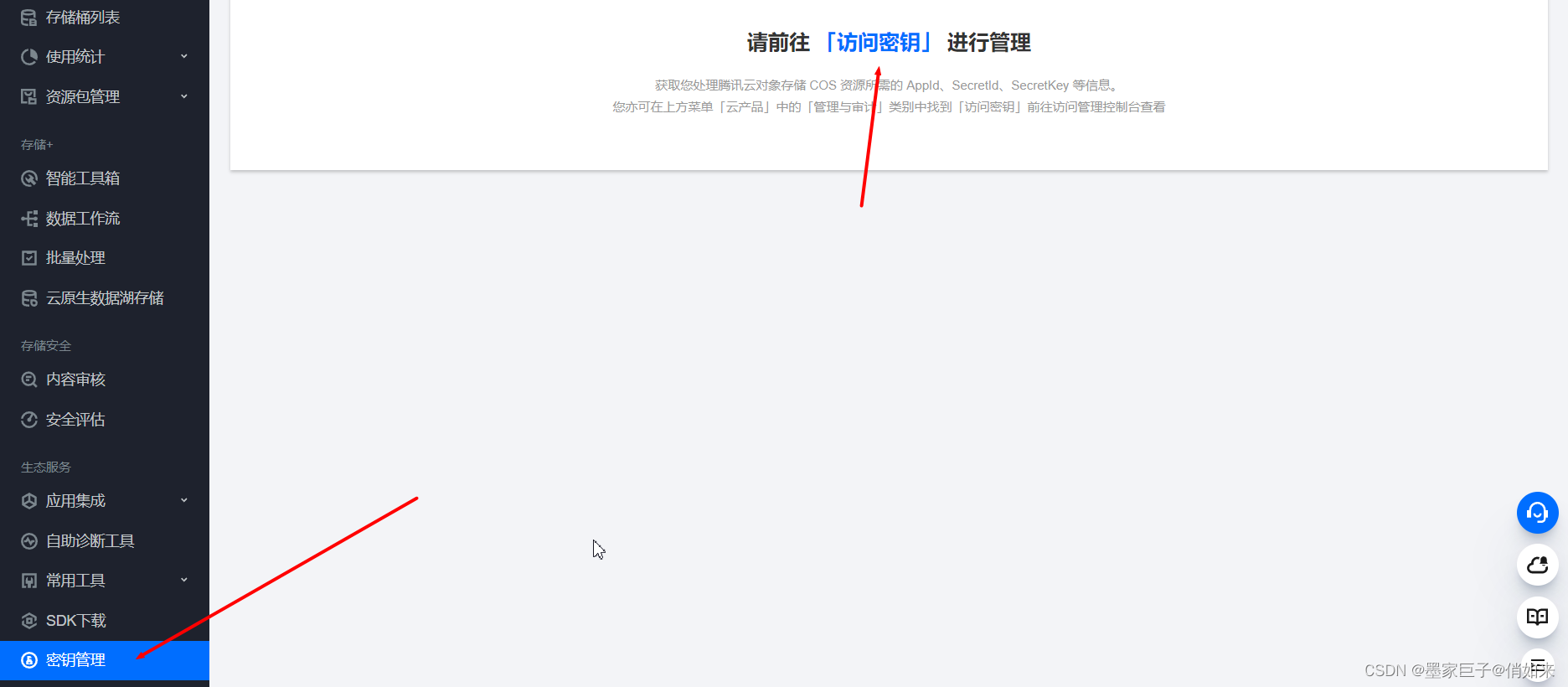Click the 存储+ section label

37,145
